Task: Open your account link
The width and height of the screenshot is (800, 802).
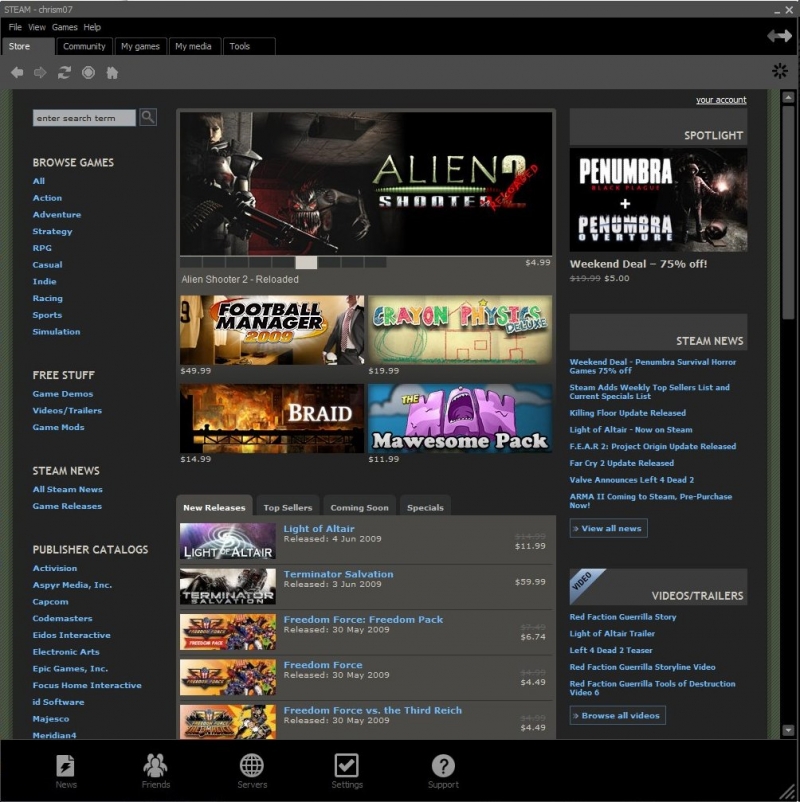Action: coord(721,100)
